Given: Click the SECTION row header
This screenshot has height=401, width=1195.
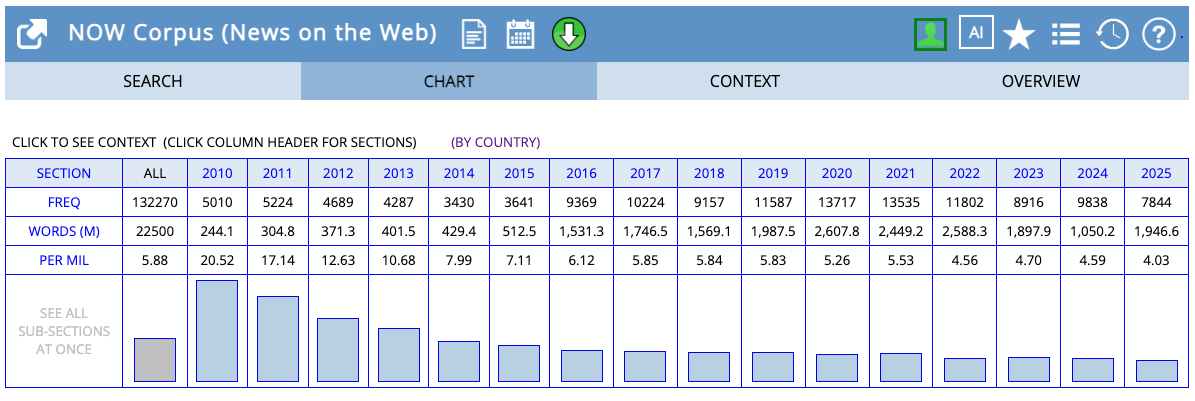Looking at the screenshot, I should click(64, 173).
